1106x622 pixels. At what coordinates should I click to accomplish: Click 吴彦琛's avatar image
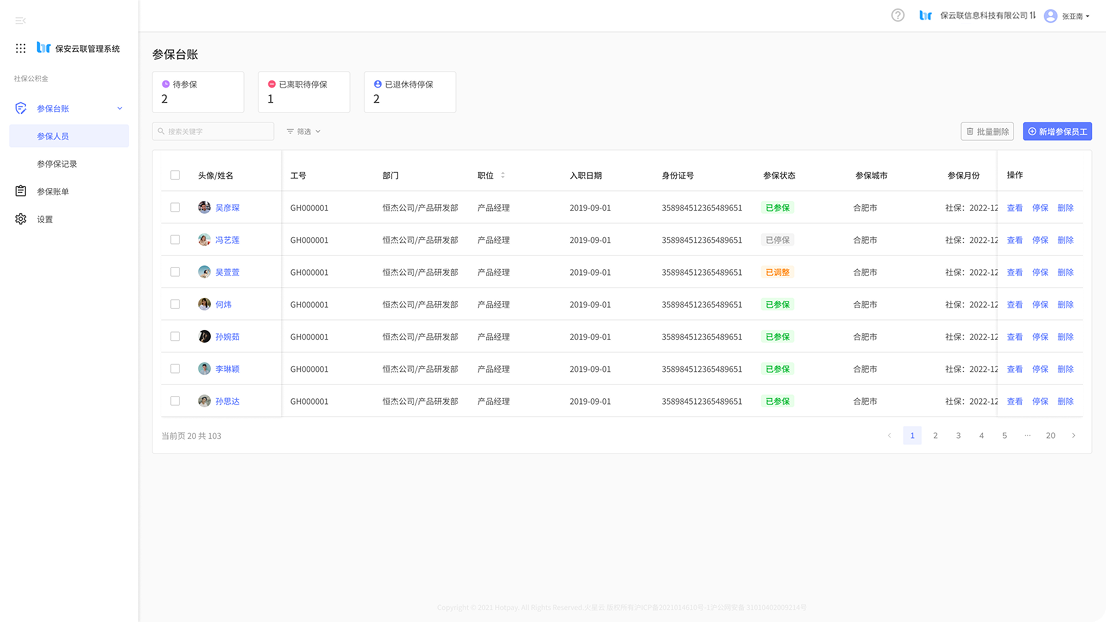[x=204, y=208]
